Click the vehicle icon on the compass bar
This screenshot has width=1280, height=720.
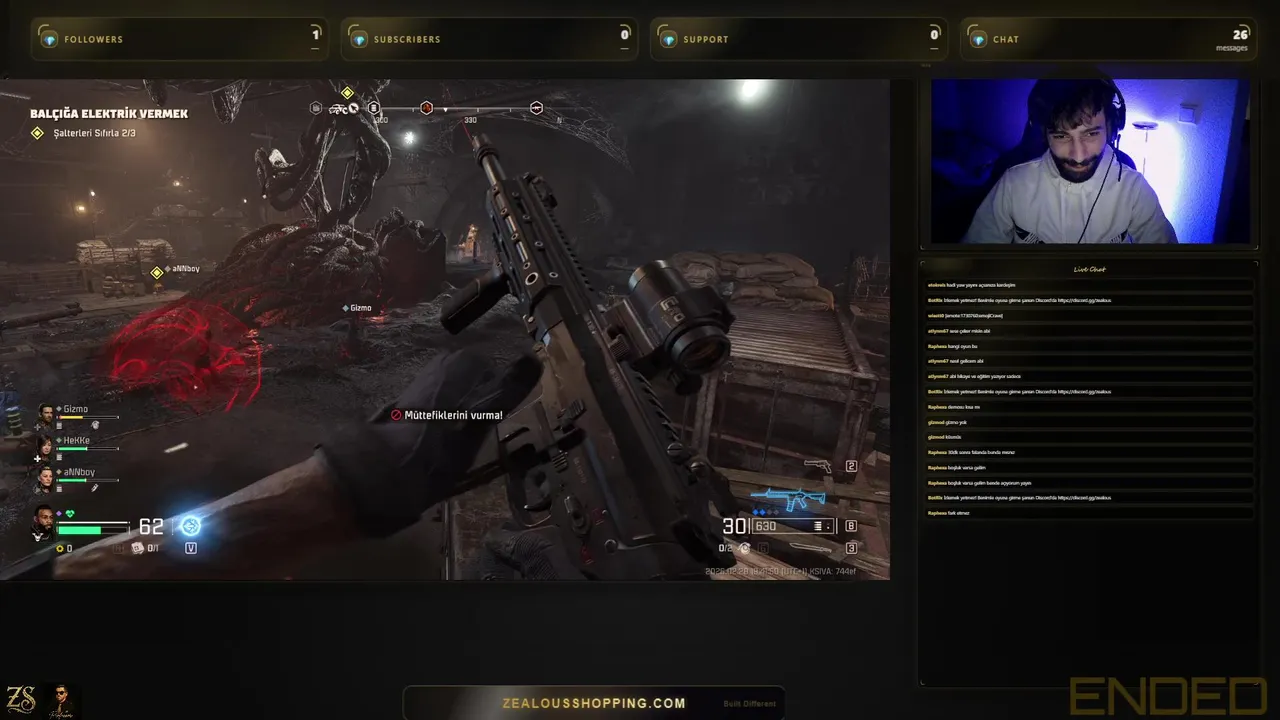[x=340, y=108]
